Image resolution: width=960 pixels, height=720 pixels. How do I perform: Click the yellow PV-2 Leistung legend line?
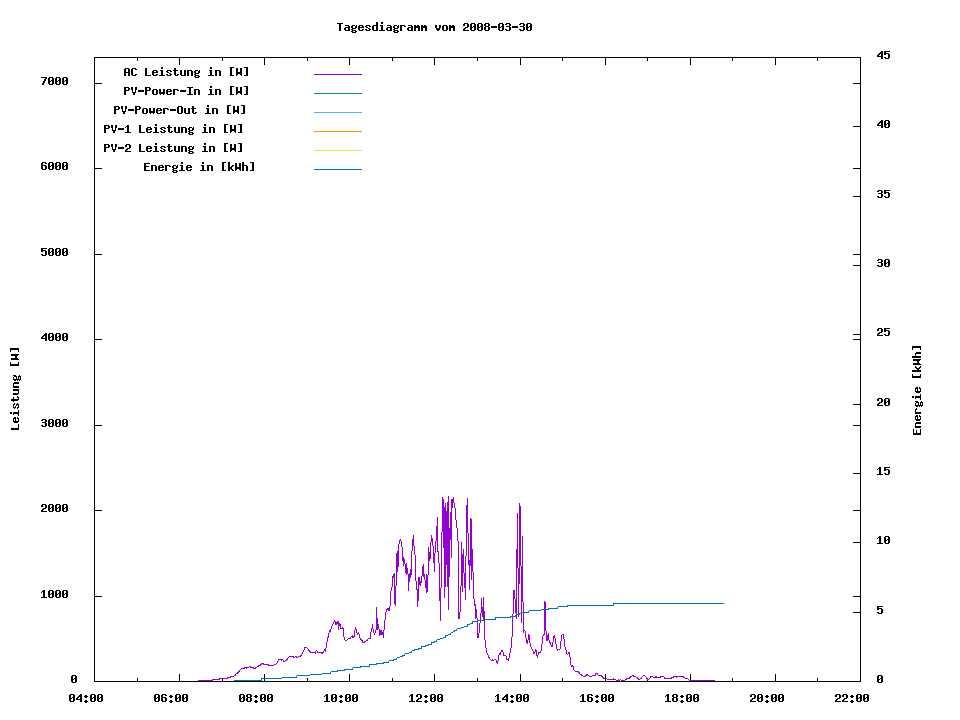(x=337, y=150)
